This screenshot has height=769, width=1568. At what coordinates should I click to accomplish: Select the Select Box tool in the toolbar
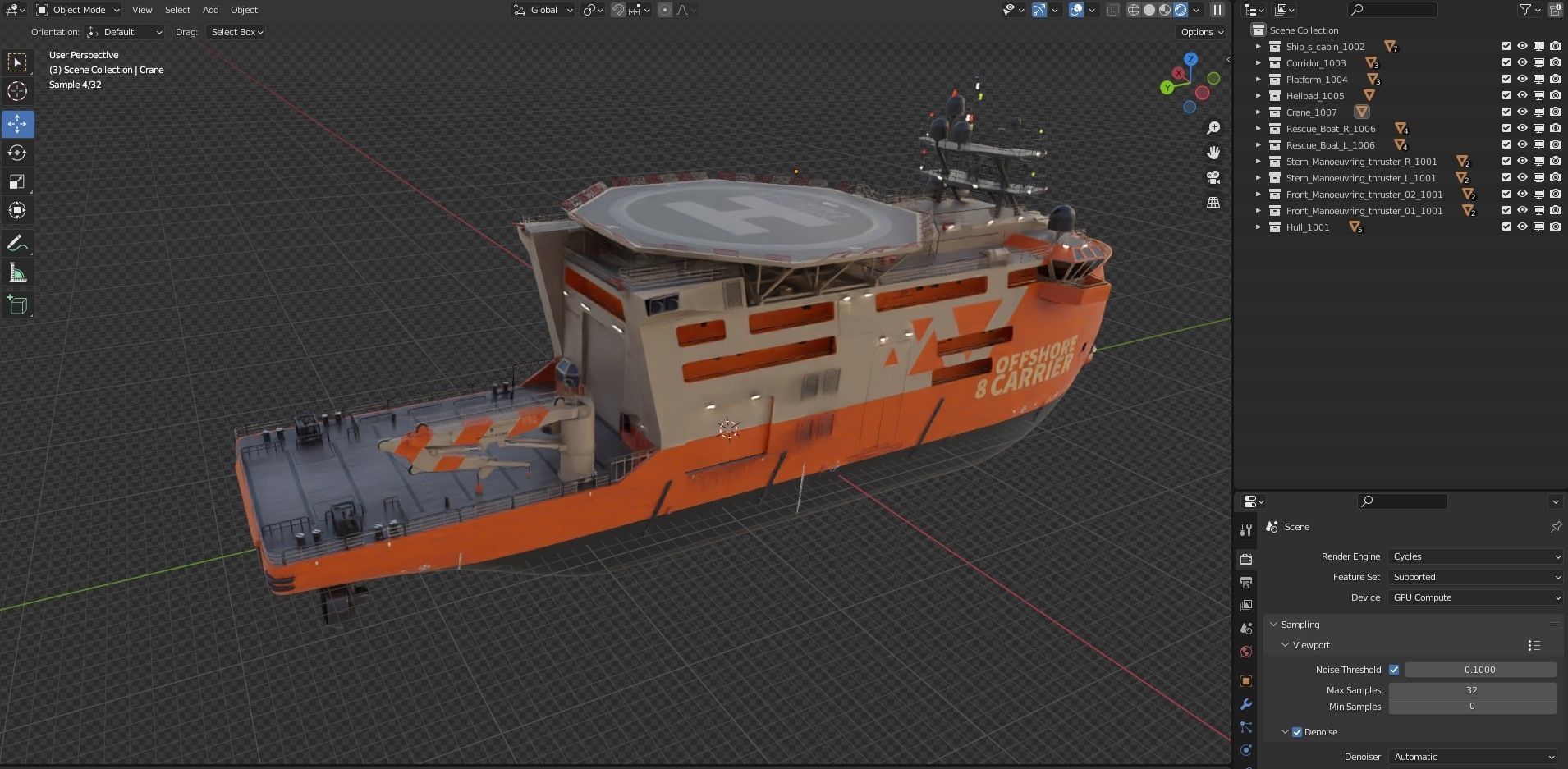17,63
